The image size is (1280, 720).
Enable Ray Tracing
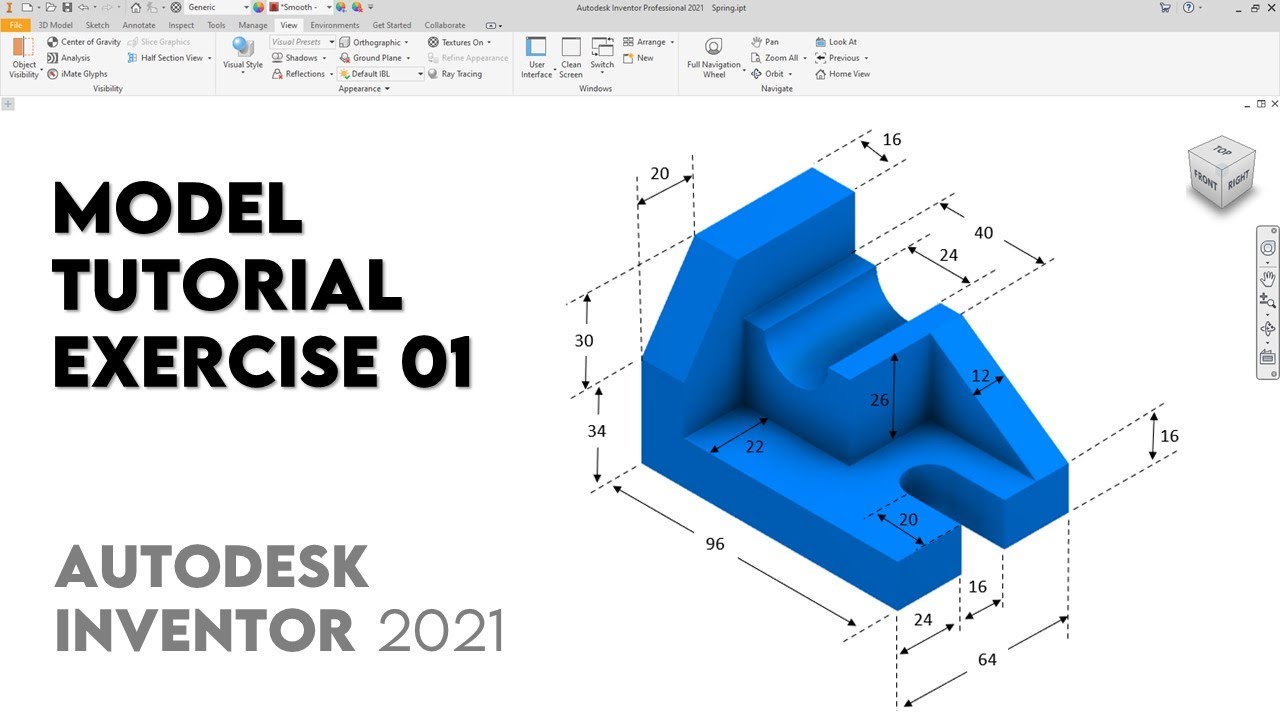coord(455,74)
